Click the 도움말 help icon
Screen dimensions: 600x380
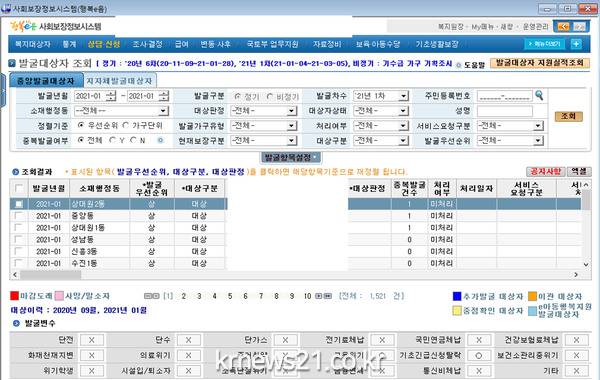pyautogui.click(x=459, y=65)
